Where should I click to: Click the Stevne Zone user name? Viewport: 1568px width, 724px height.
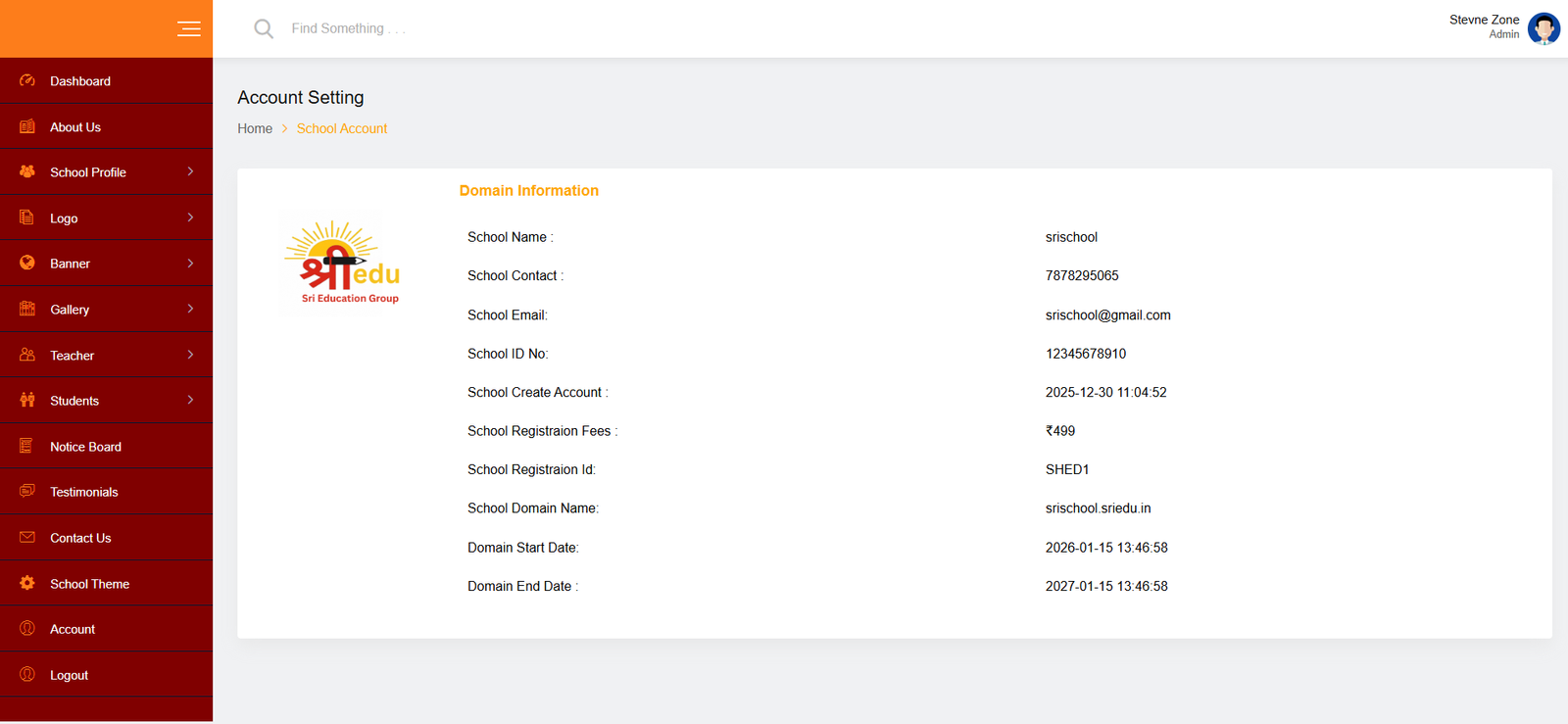coord(1484,20)
